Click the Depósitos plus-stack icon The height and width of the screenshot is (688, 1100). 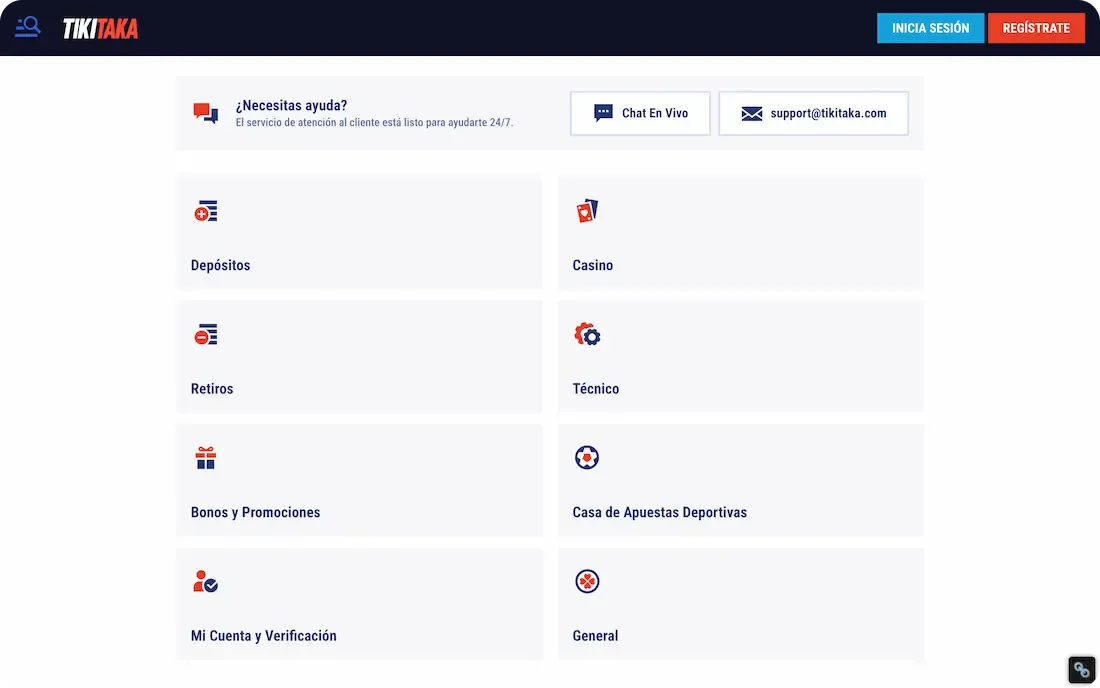205,212
